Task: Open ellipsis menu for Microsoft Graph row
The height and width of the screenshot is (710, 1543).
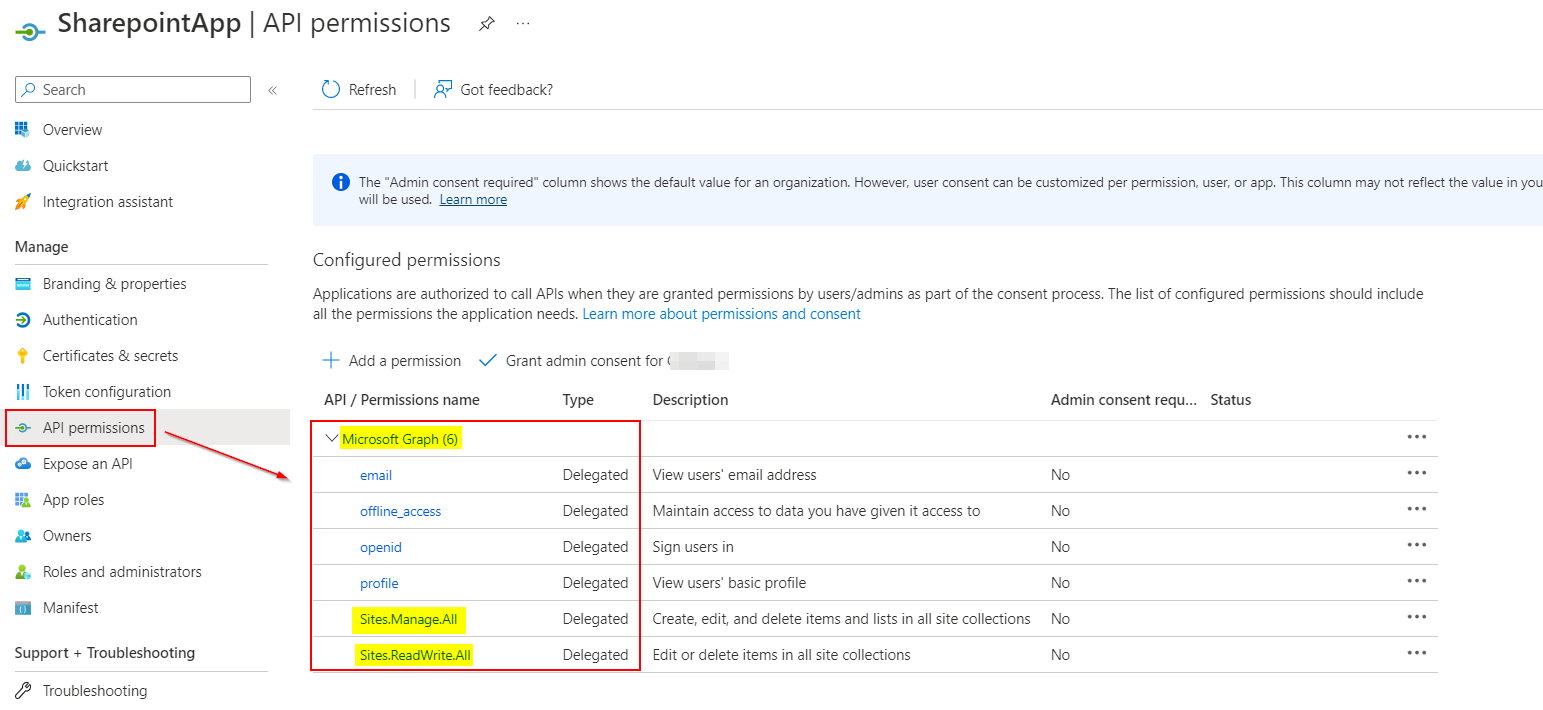Action: (x=1416, y=437)
